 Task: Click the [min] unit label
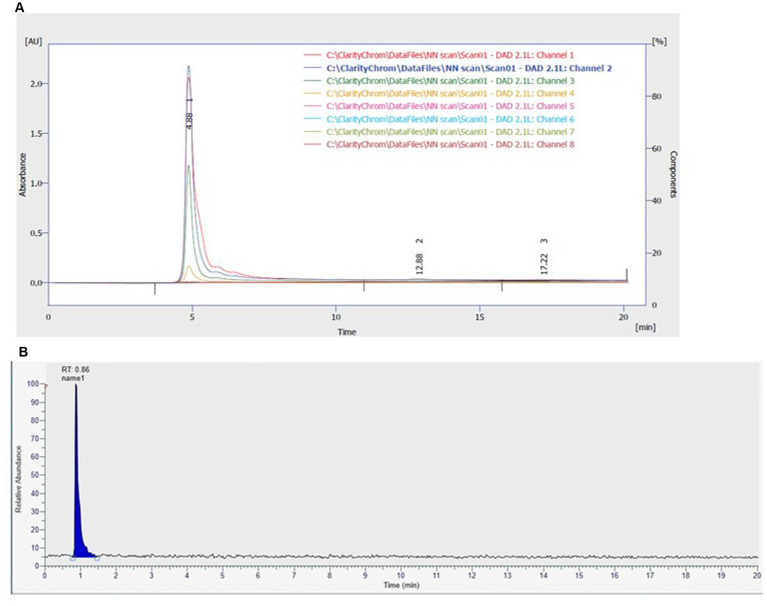pos(645,327)
